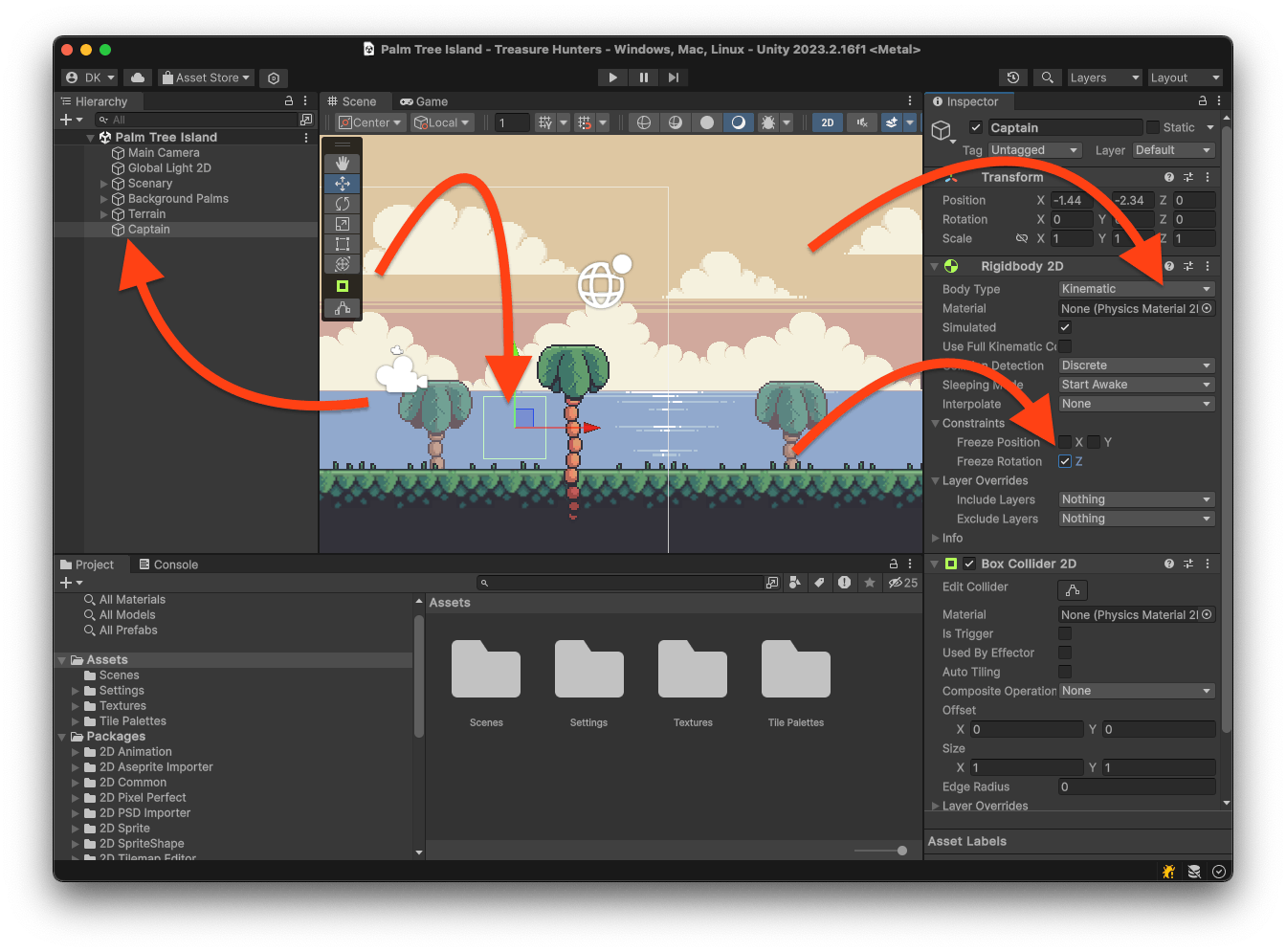Image resolution: width=1286 pixels, height=952 pixels.
Task: Select the Scale tool
Action: pyautogui.click(x=343, y=223)
